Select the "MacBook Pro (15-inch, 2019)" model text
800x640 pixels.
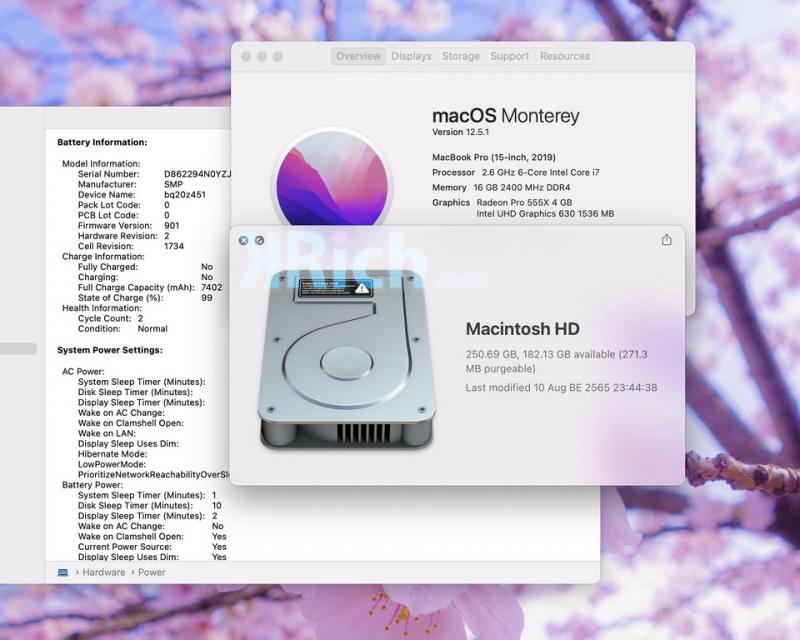click(x=494, y=157)
